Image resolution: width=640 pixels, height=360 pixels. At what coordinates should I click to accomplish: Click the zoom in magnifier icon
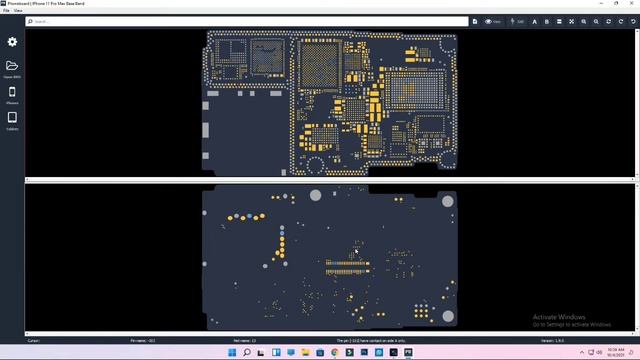coord(584,21)
